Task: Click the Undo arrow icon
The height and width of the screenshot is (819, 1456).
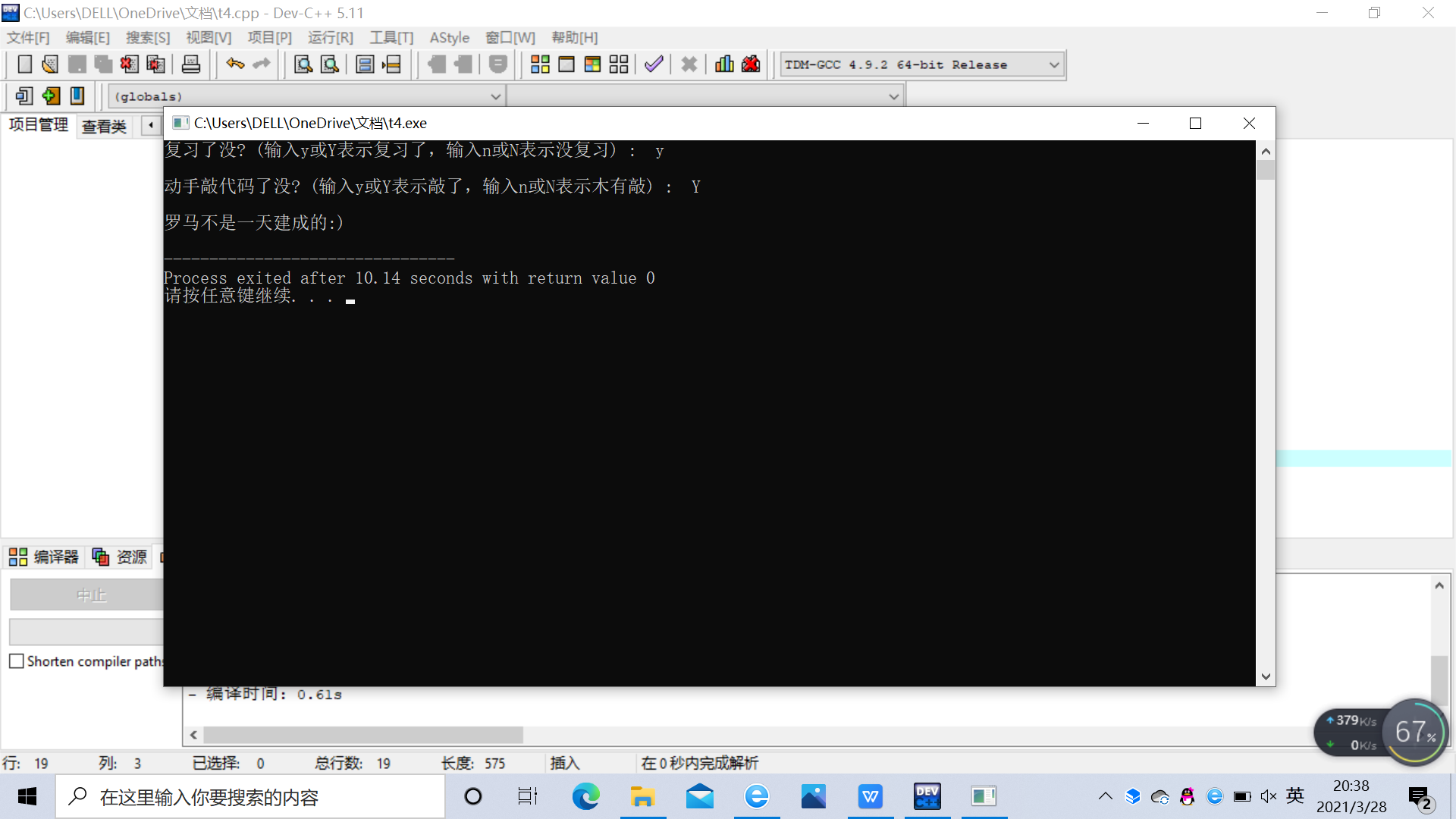Action: 235,64
